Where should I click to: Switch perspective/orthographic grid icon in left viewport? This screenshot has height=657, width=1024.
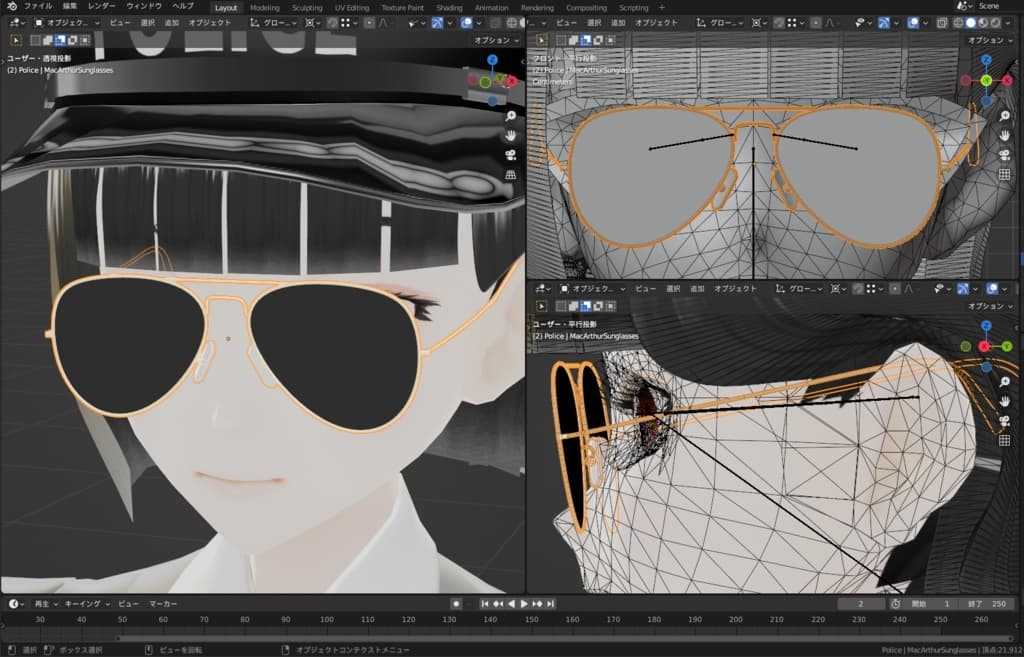(510, 174)
